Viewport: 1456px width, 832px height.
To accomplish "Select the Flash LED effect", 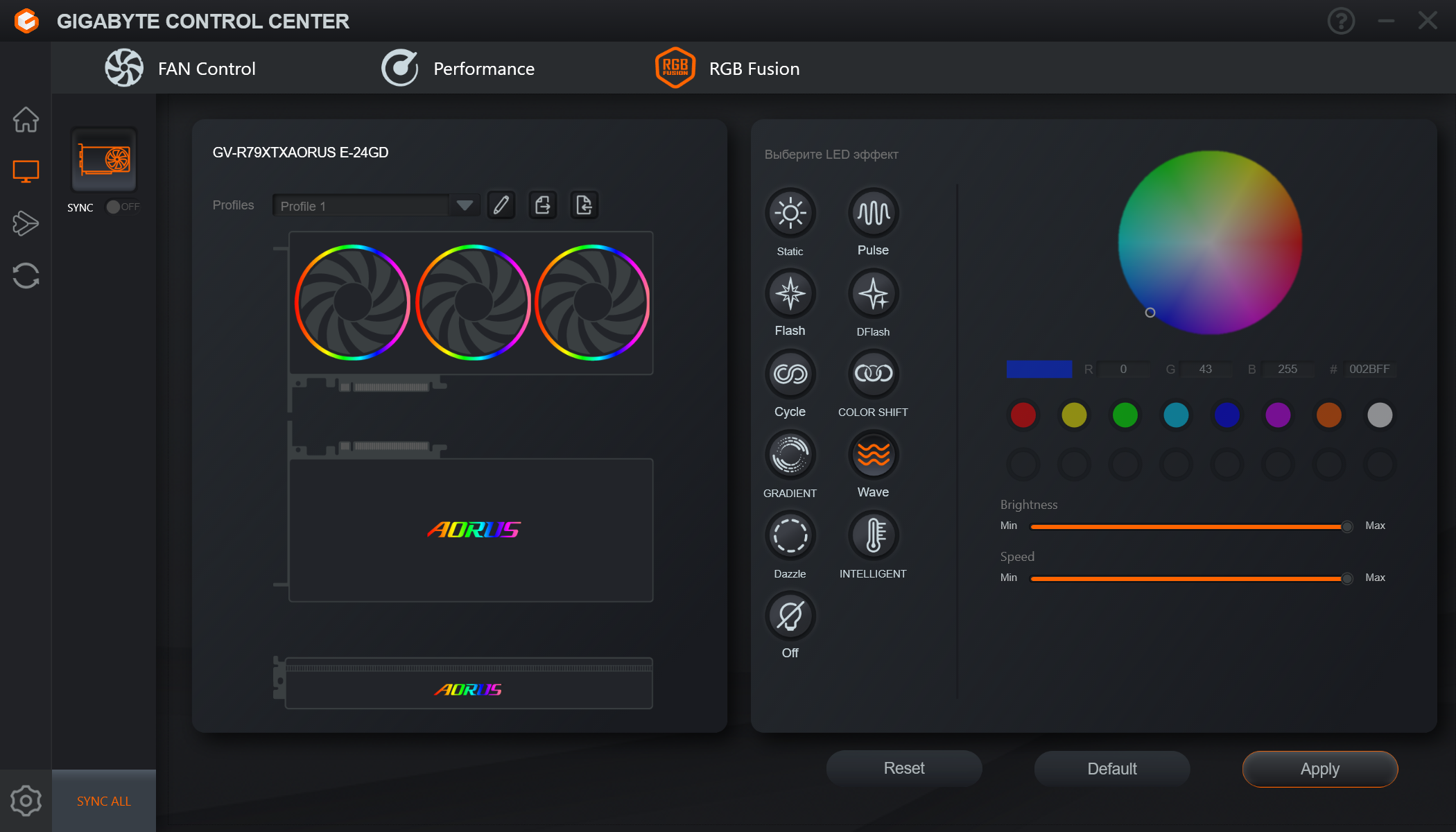I will point(790,295).
